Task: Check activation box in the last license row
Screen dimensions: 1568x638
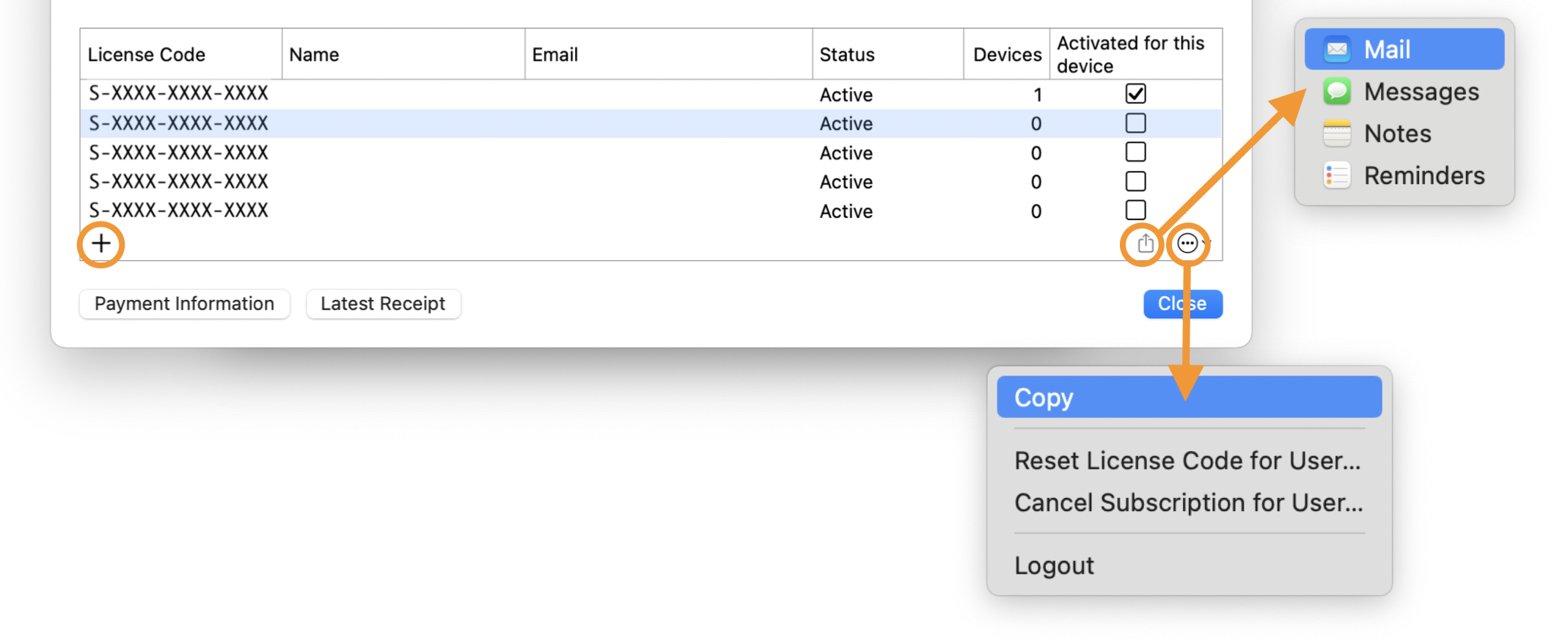Action: point(1135,210)
